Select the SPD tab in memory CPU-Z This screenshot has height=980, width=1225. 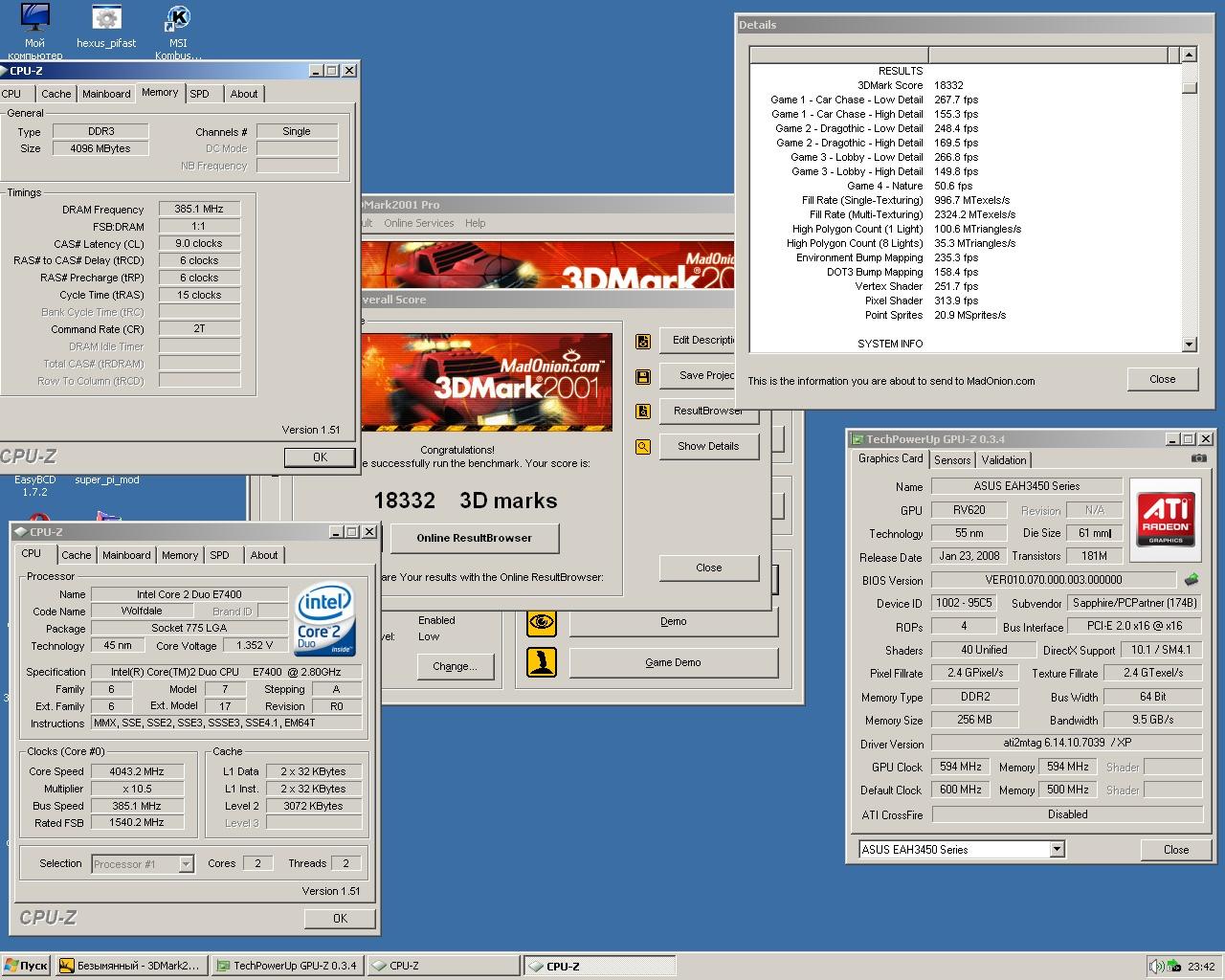click(x=199, y=94)
